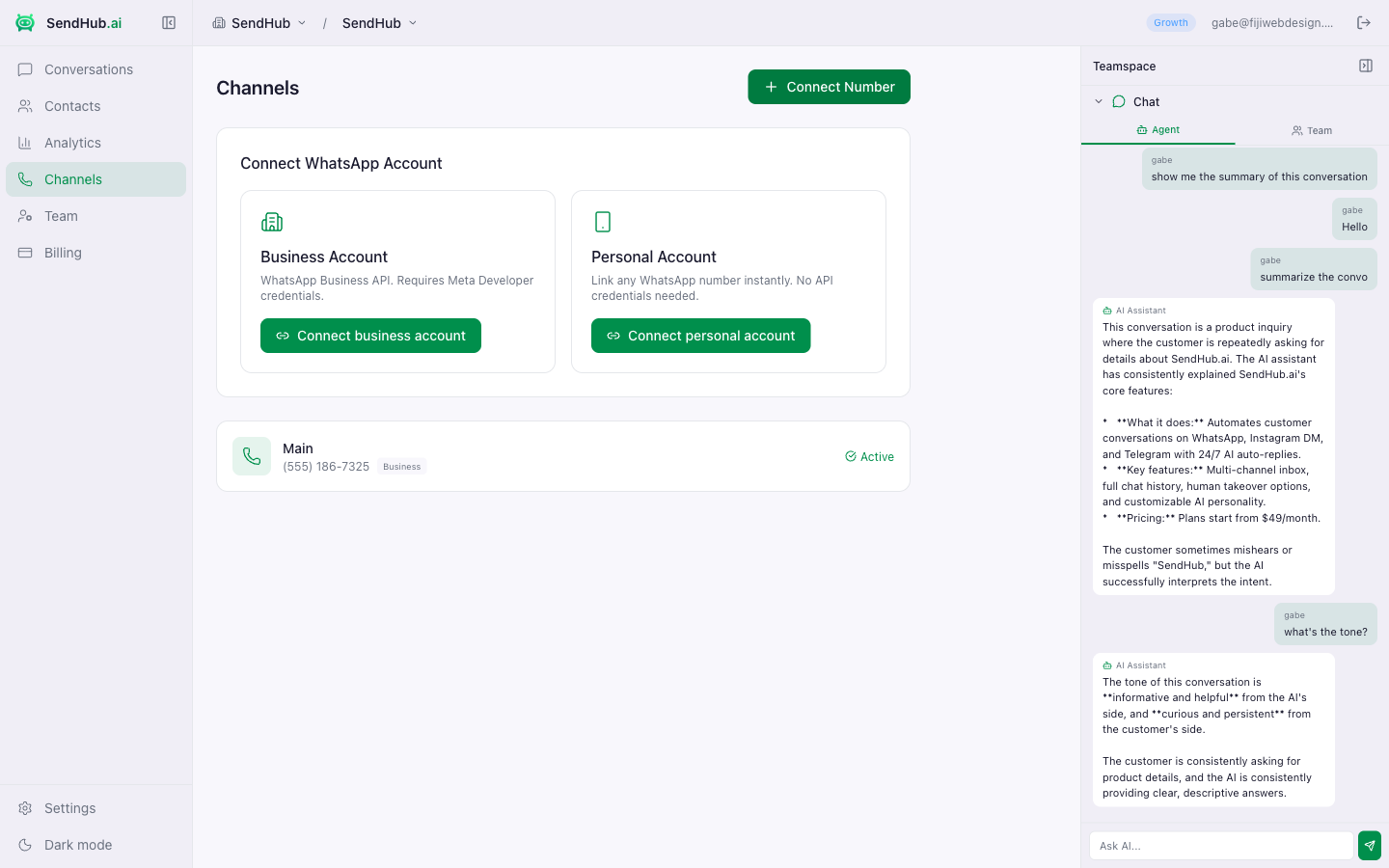Navigate to Billing
The image size is (1389, 868).
pyautogui.click(x=95, y=253)
